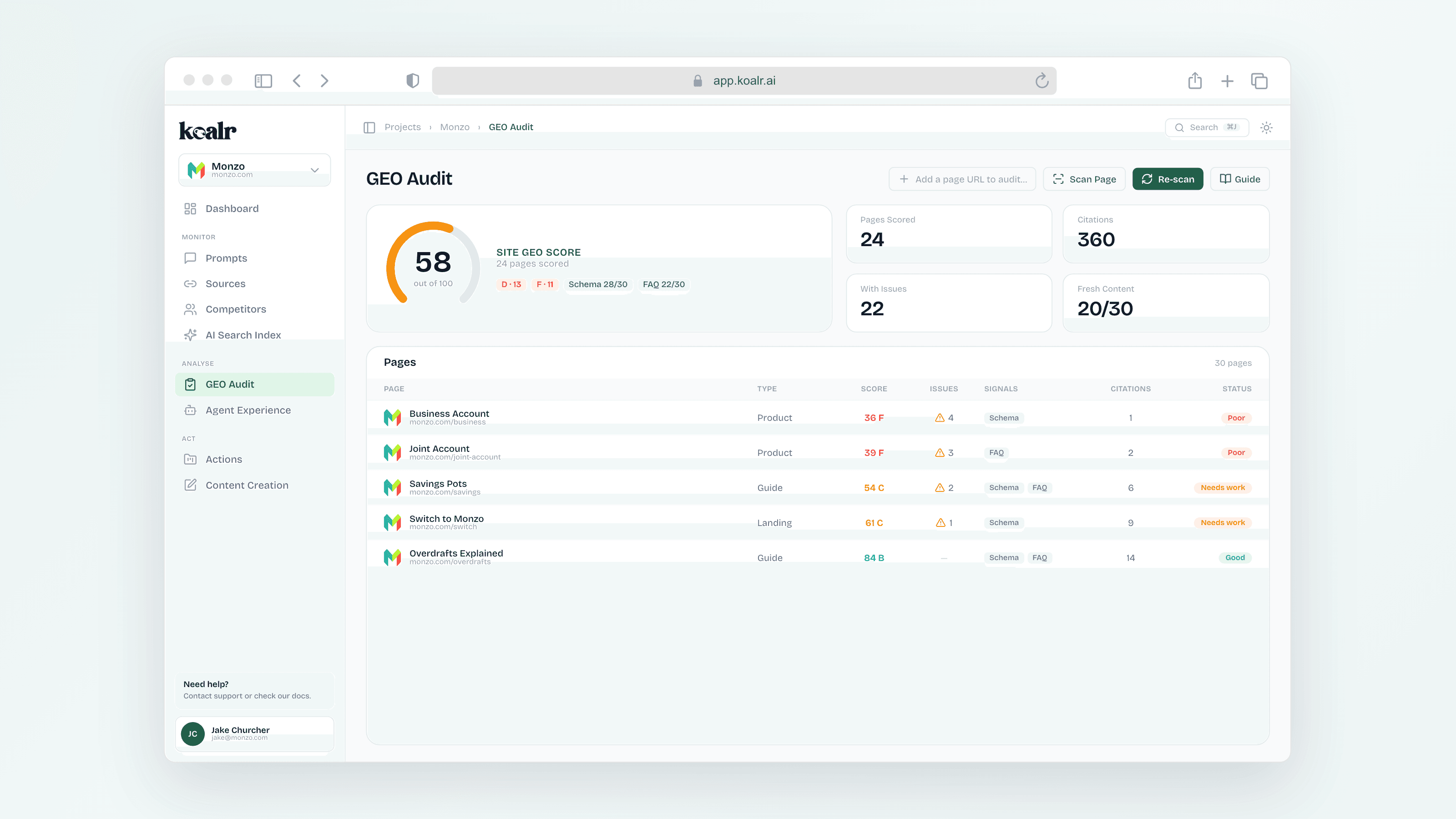Switch theme with the sun icon
The width and height of the screenshot is (1456, 819).
click(x=1266, y=128)
